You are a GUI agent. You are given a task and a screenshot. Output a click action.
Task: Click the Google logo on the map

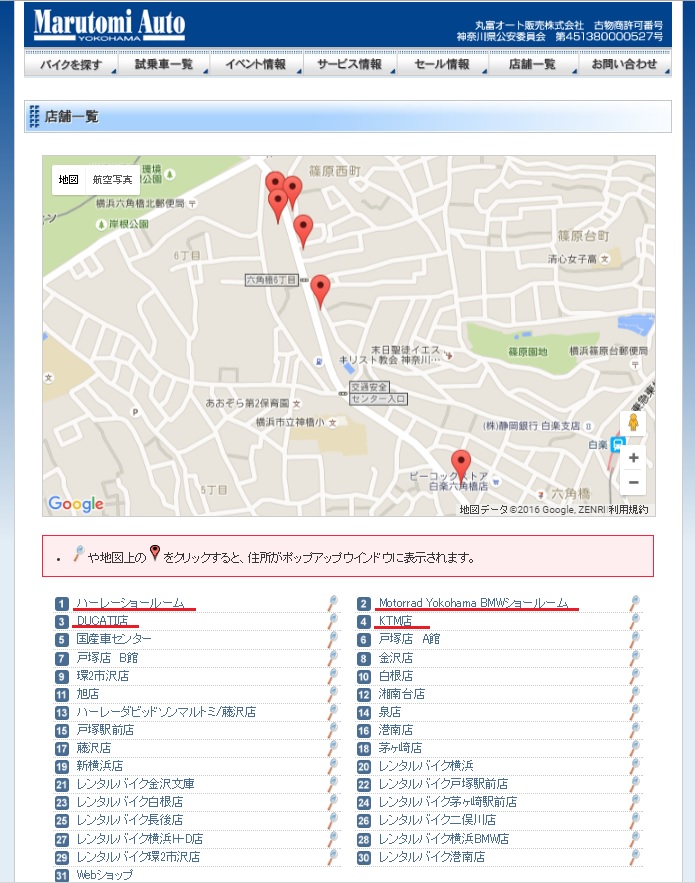tap(76, 503)
